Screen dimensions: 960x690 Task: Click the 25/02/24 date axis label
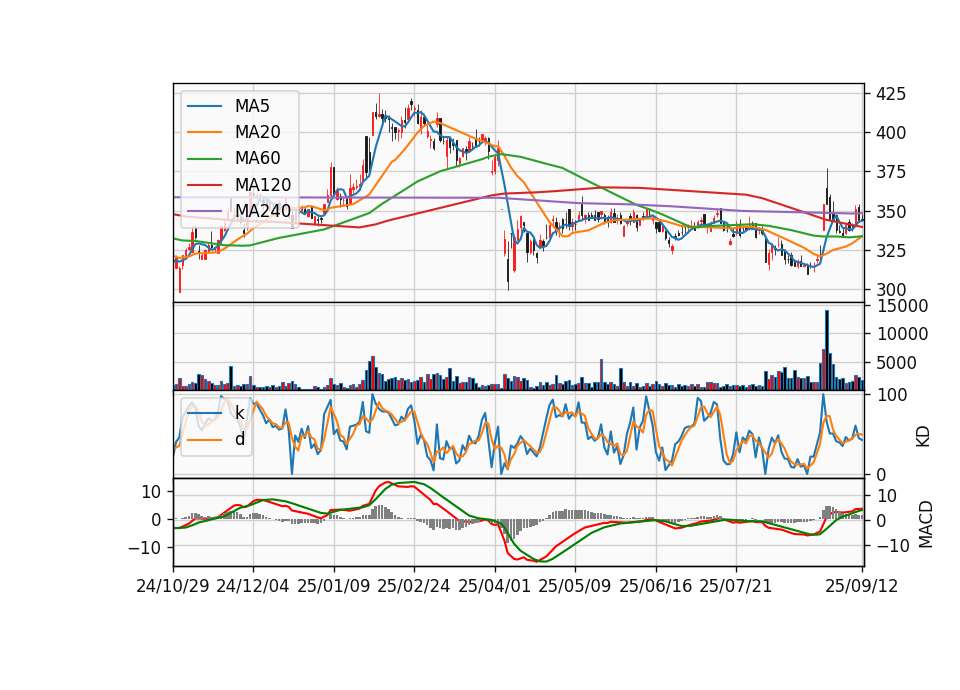point(414,586)
